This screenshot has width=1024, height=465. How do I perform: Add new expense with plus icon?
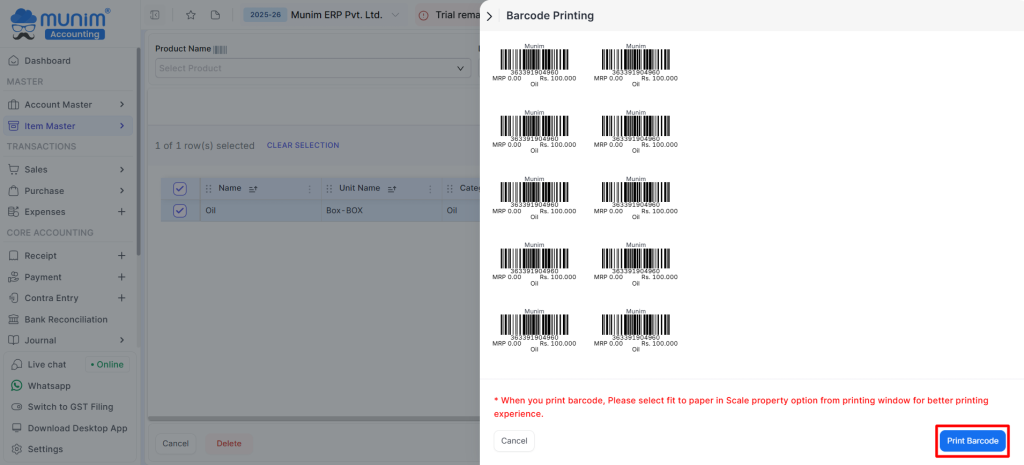pos(121,212)
